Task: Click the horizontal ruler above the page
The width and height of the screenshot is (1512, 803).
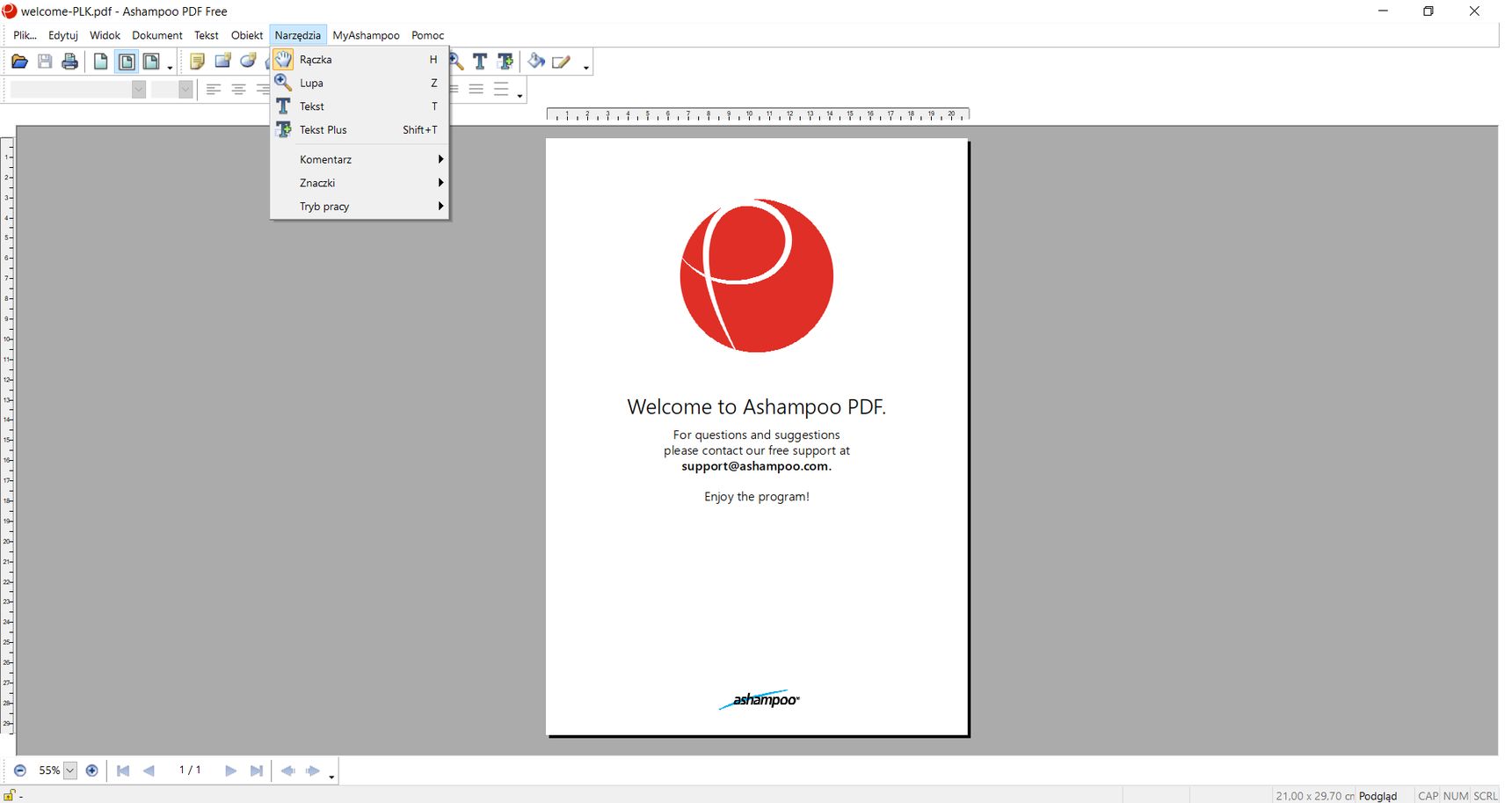Action: tap(758, 114)
